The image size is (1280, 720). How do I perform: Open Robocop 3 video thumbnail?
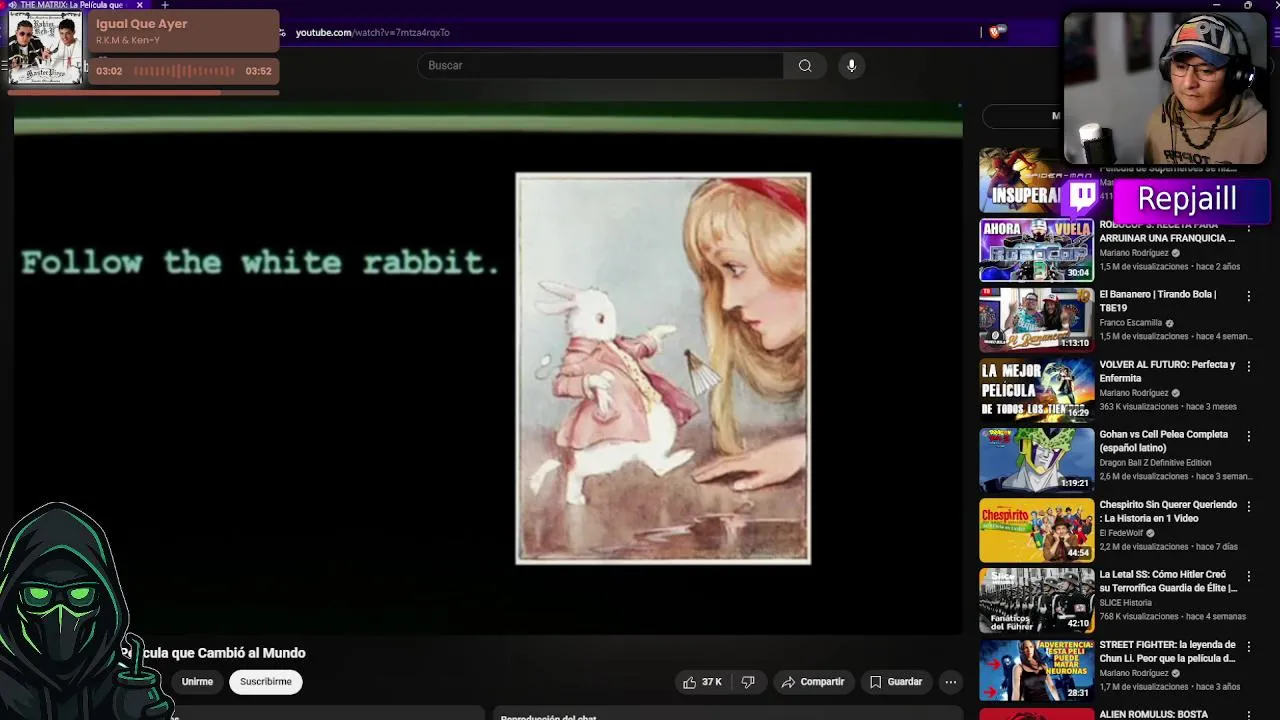tap(1037, 250)
